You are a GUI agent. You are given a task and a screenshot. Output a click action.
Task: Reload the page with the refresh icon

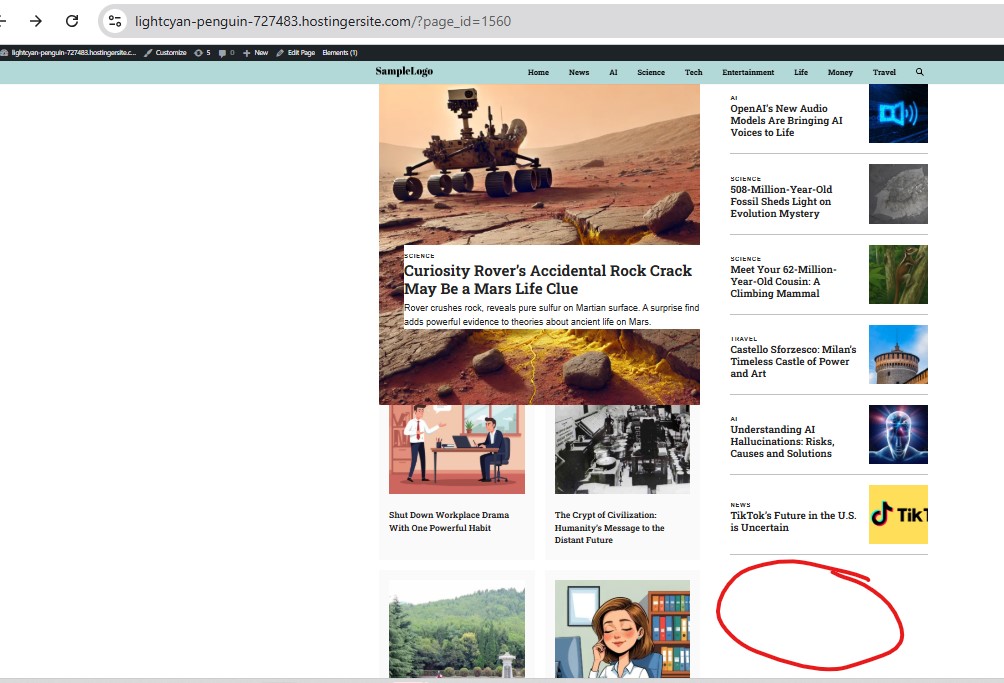72,21
